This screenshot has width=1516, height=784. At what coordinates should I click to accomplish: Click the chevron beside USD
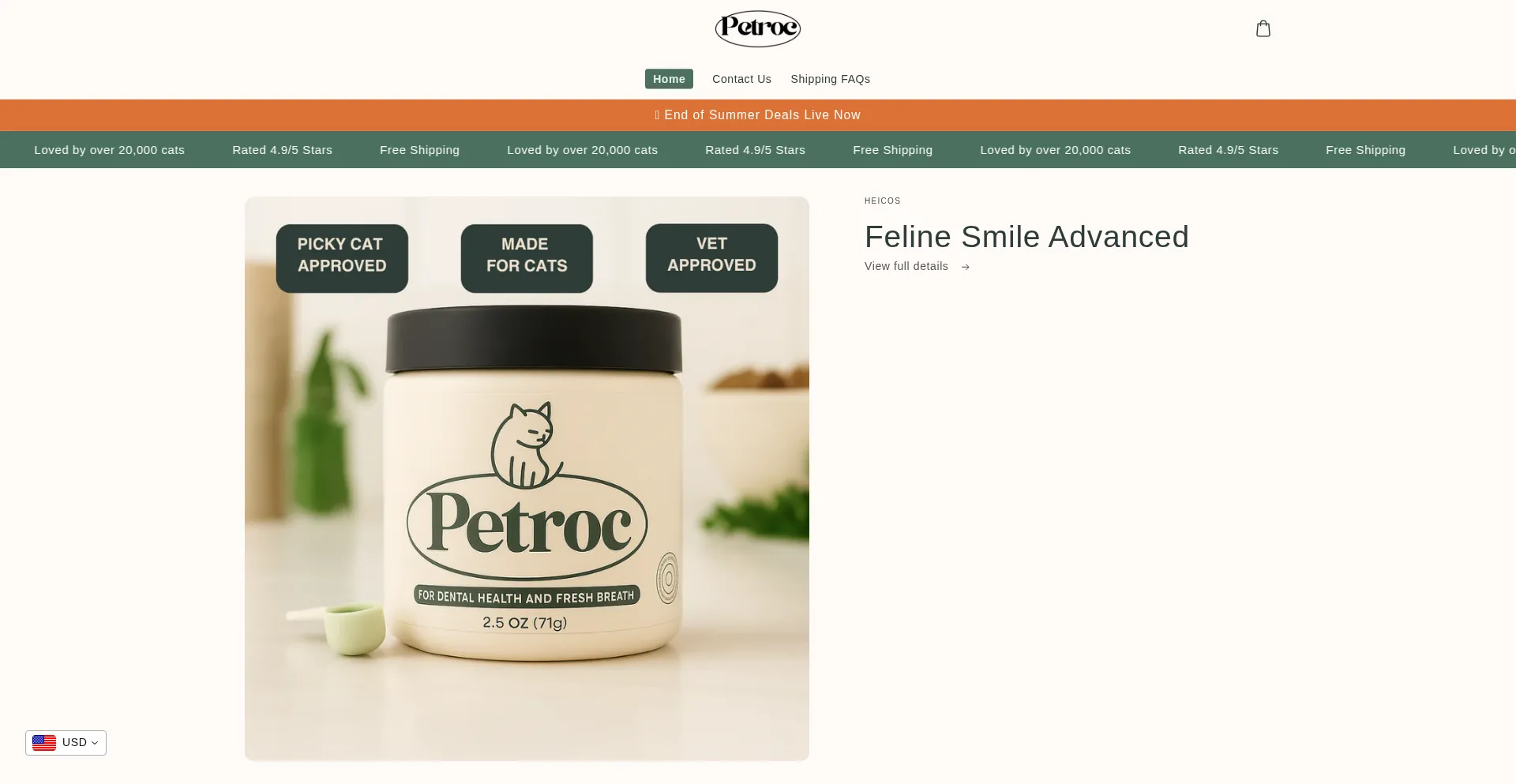[95, 743]
